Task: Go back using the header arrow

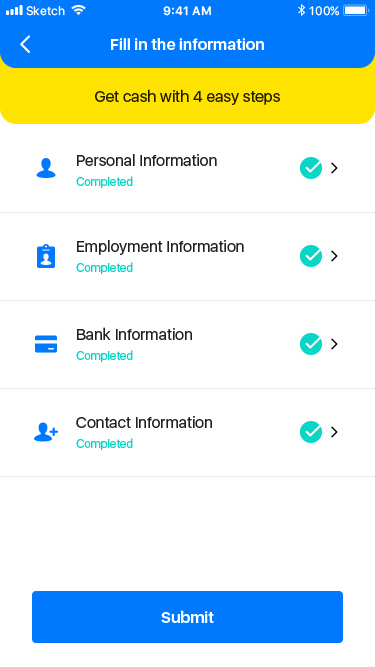Action: click(25, 44)
